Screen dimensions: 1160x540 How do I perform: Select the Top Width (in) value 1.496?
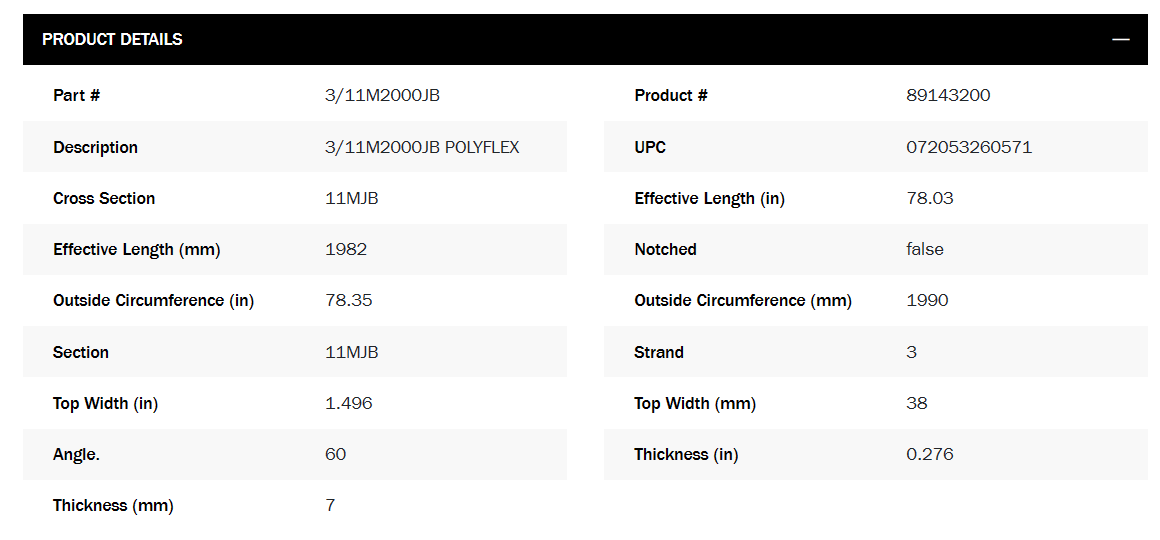(349, 403)
